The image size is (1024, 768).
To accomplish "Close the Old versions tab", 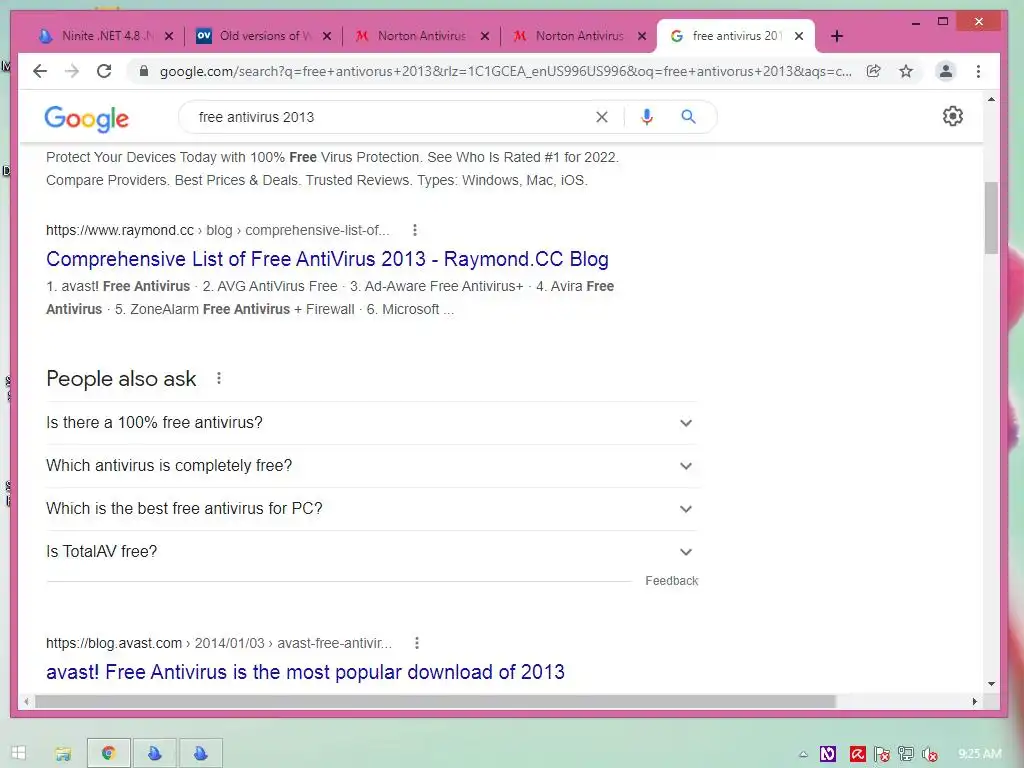I will [327, 36].
